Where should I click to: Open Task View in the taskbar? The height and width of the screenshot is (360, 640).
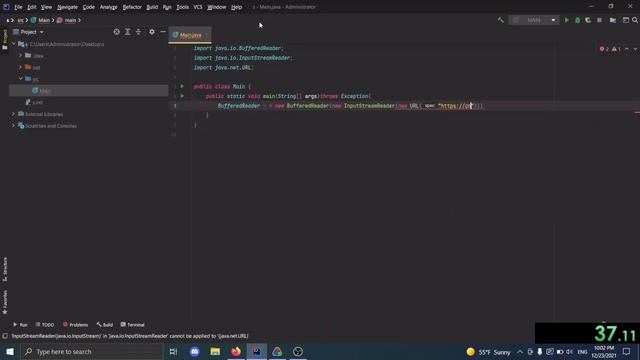tap(173, 351)
